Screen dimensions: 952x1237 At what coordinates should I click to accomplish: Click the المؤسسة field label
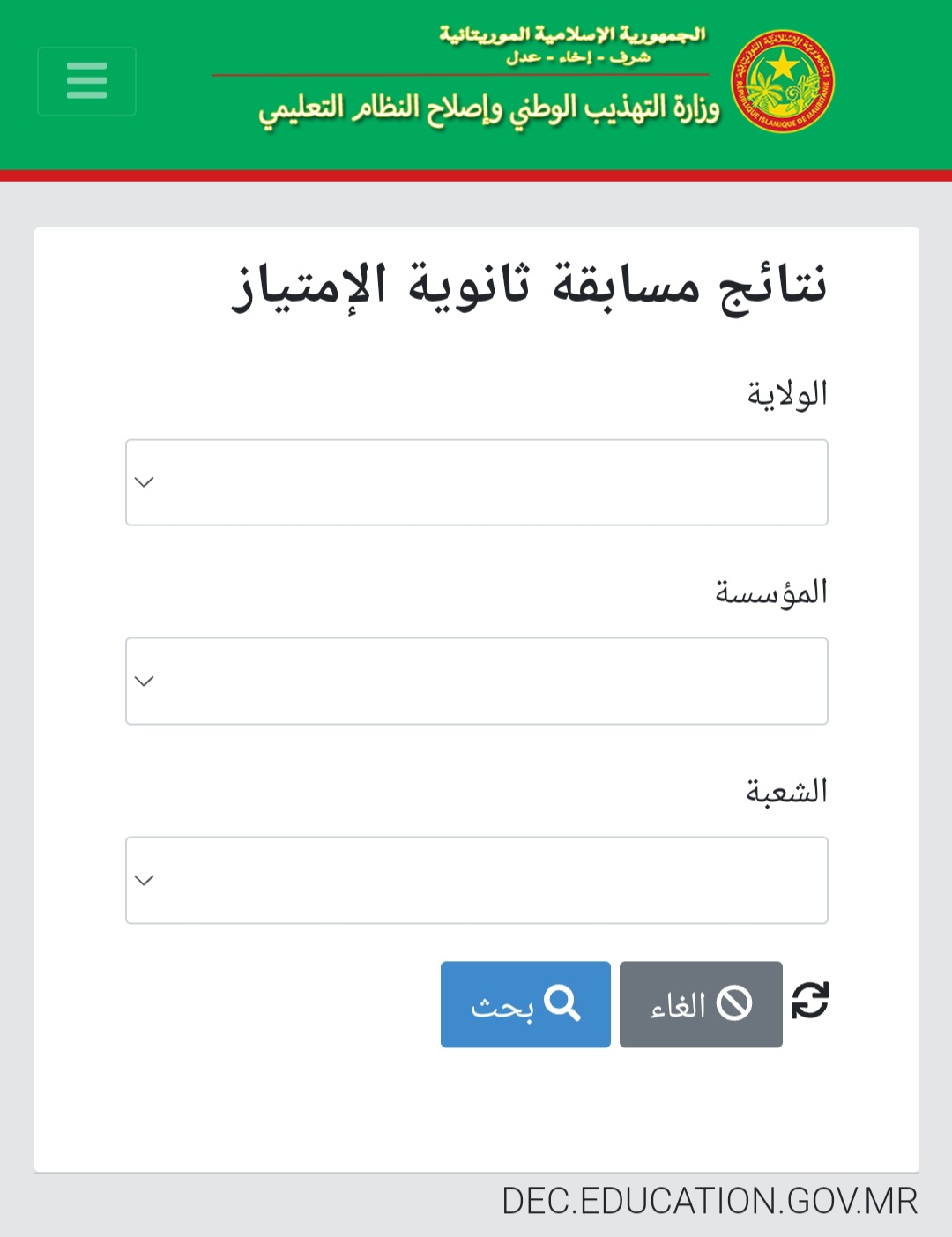coord(771,592)
